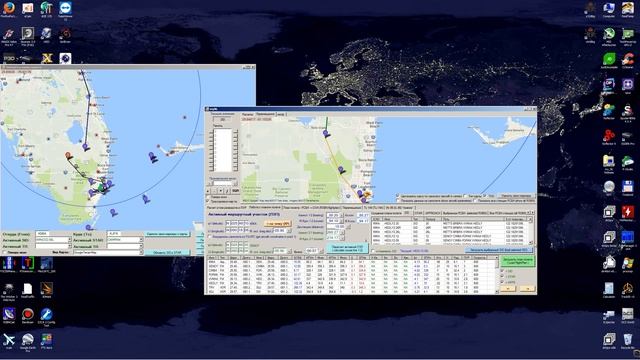Open Google Earth Pro desktop shortcut
The image size is (640, 360).
[x=28, y=341]
